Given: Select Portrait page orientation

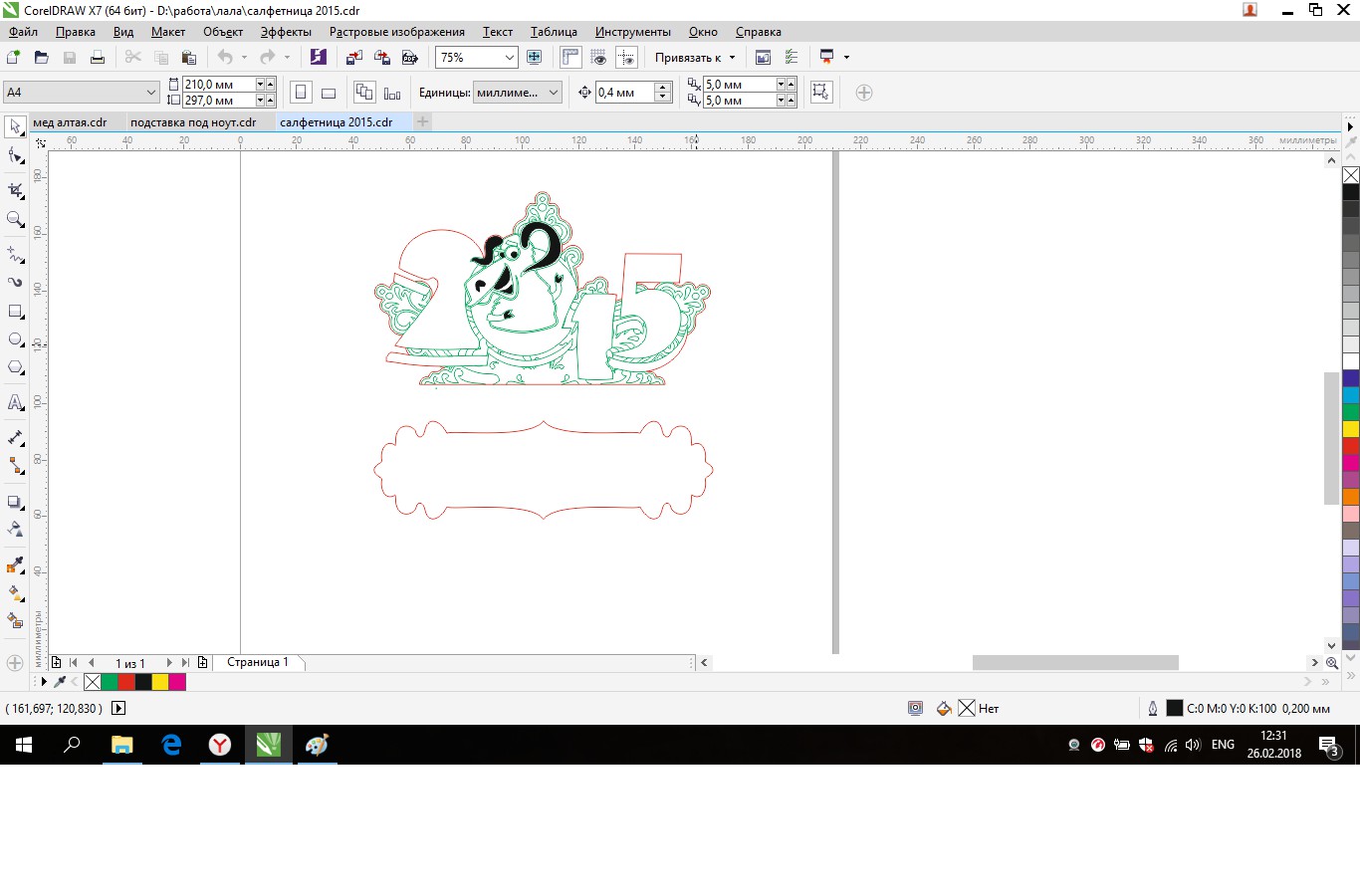Looking at the screenshot, I should coord(301,93).
